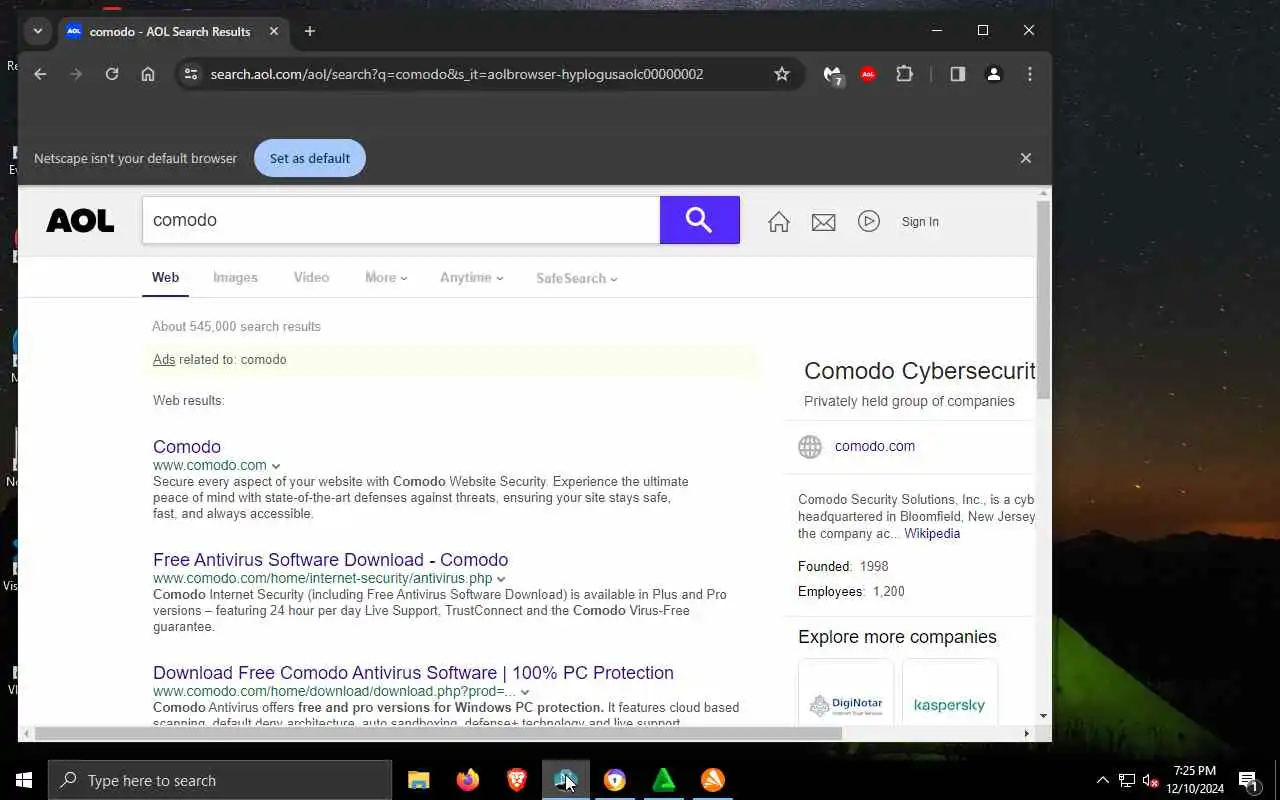
Task: Click the muted volume tray icon
Action: pyautogui.click(x=1150, y=780)
